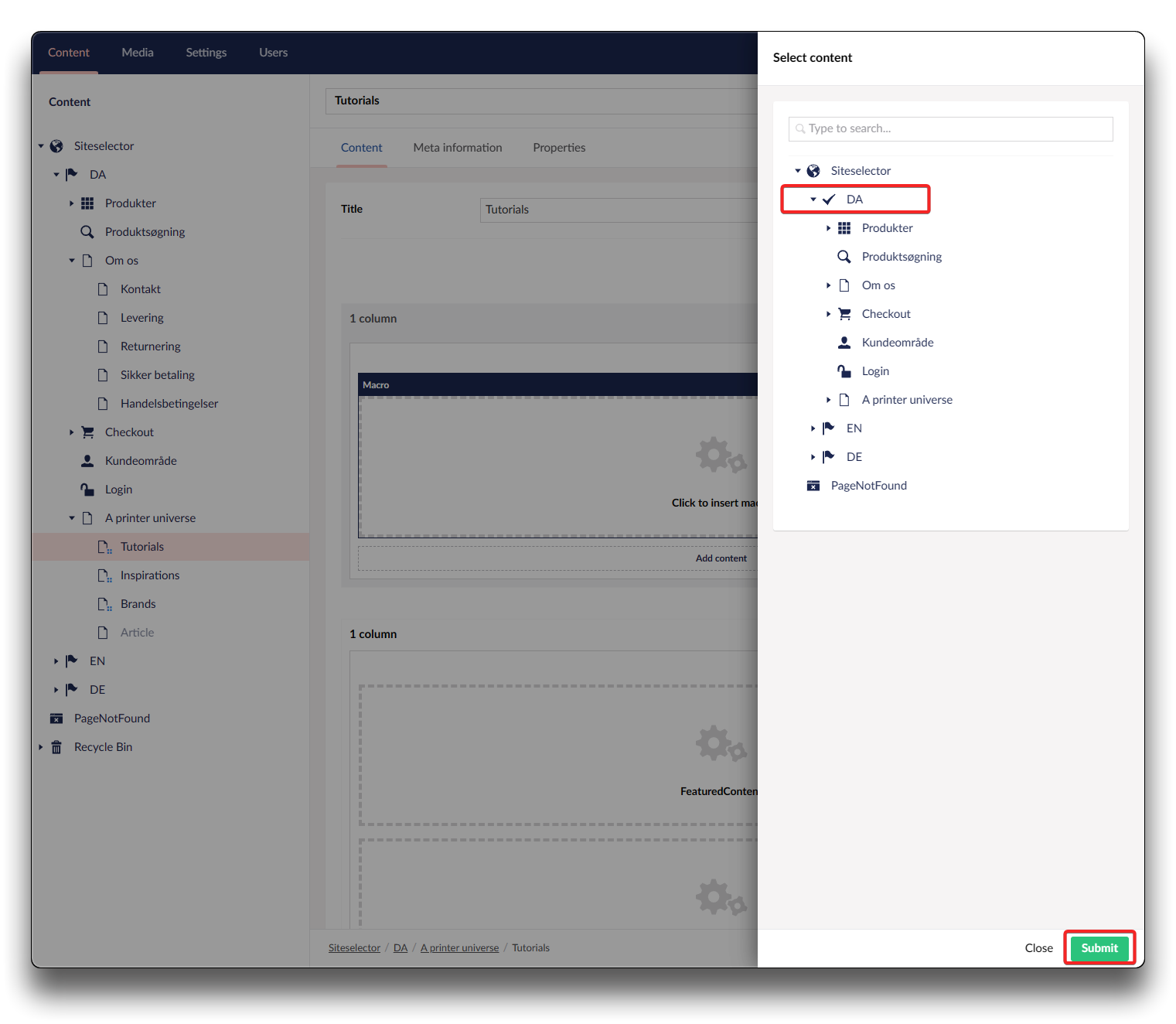Click the Kundeområde user icon in dialog
This screenshot has width=1176, height=1024.
[844, 343]
